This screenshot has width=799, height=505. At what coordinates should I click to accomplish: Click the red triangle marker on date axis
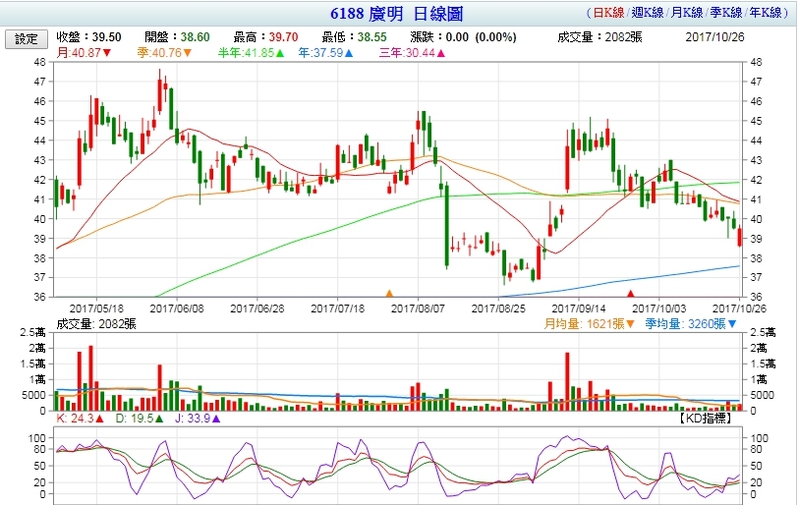tap(630, 293)
